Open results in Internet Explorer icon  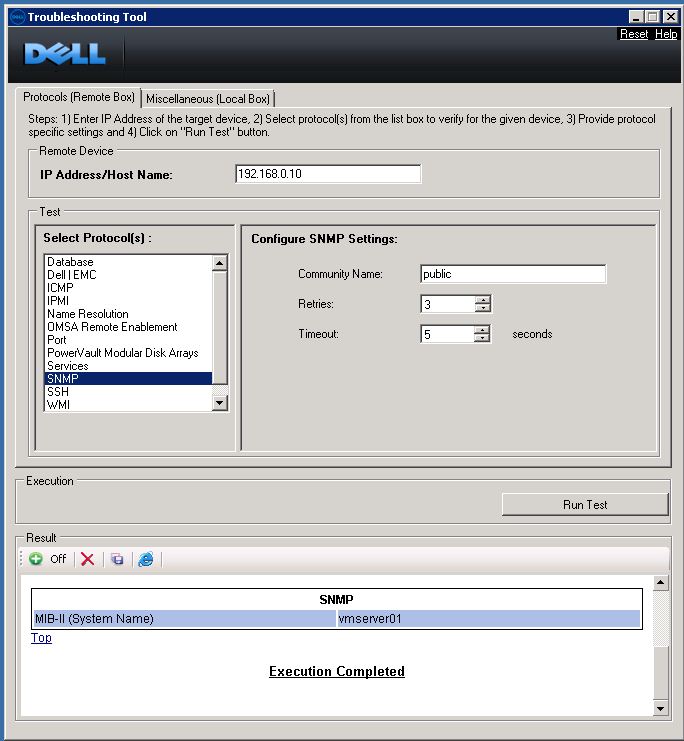click(146, 559)
